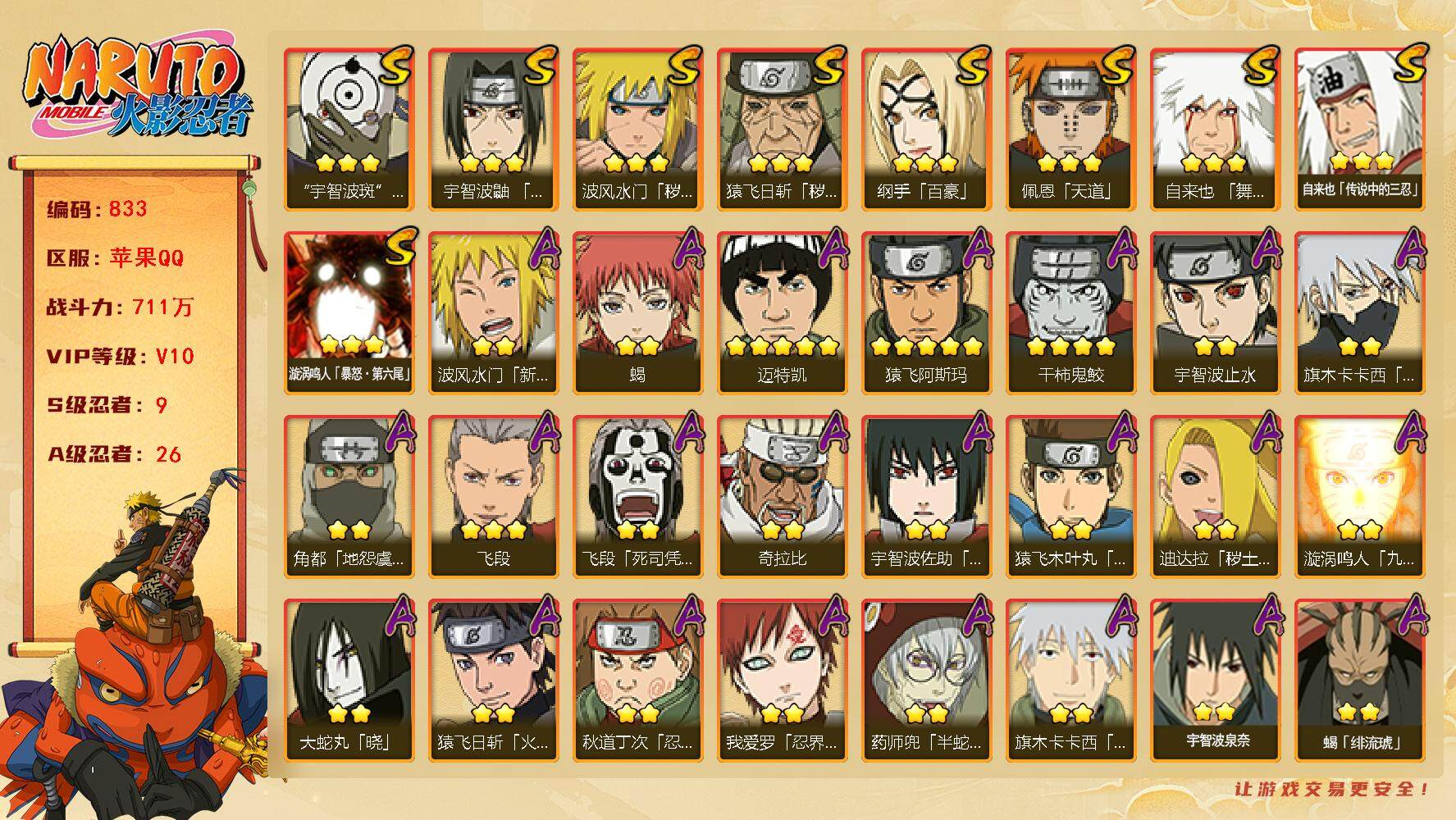The height and width of the screenshot is (820, 1456).
Task: Select the 纲手「百豪」 ninja card
Action: (926, 130)
